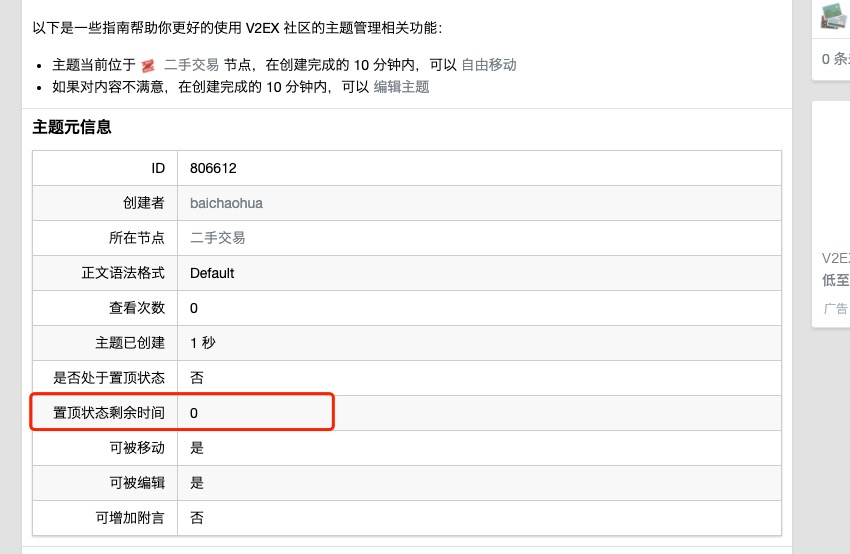
Task: Click the 1 秒 creation time value
Action: tap(202, 343)
